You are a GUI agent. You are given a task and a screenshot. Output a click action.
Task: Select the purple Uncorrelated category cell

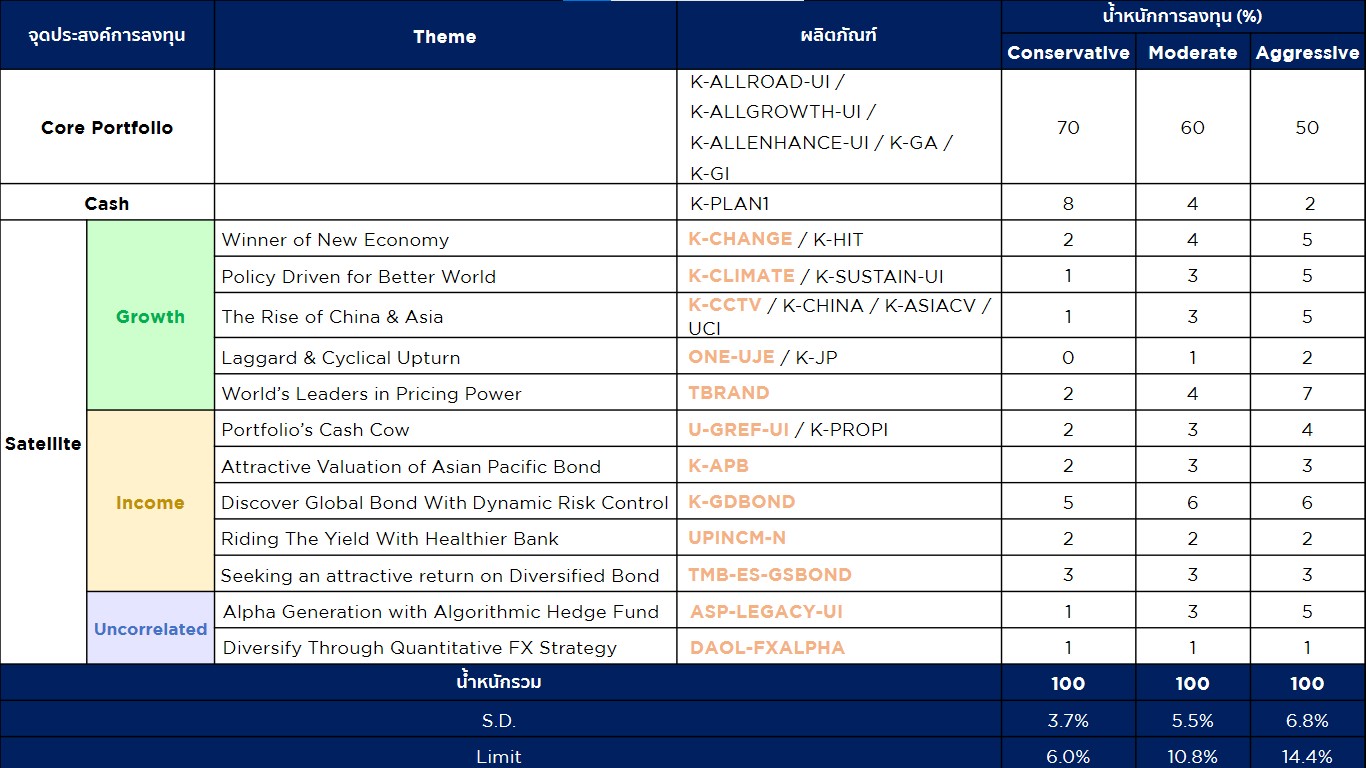(151, 629)
